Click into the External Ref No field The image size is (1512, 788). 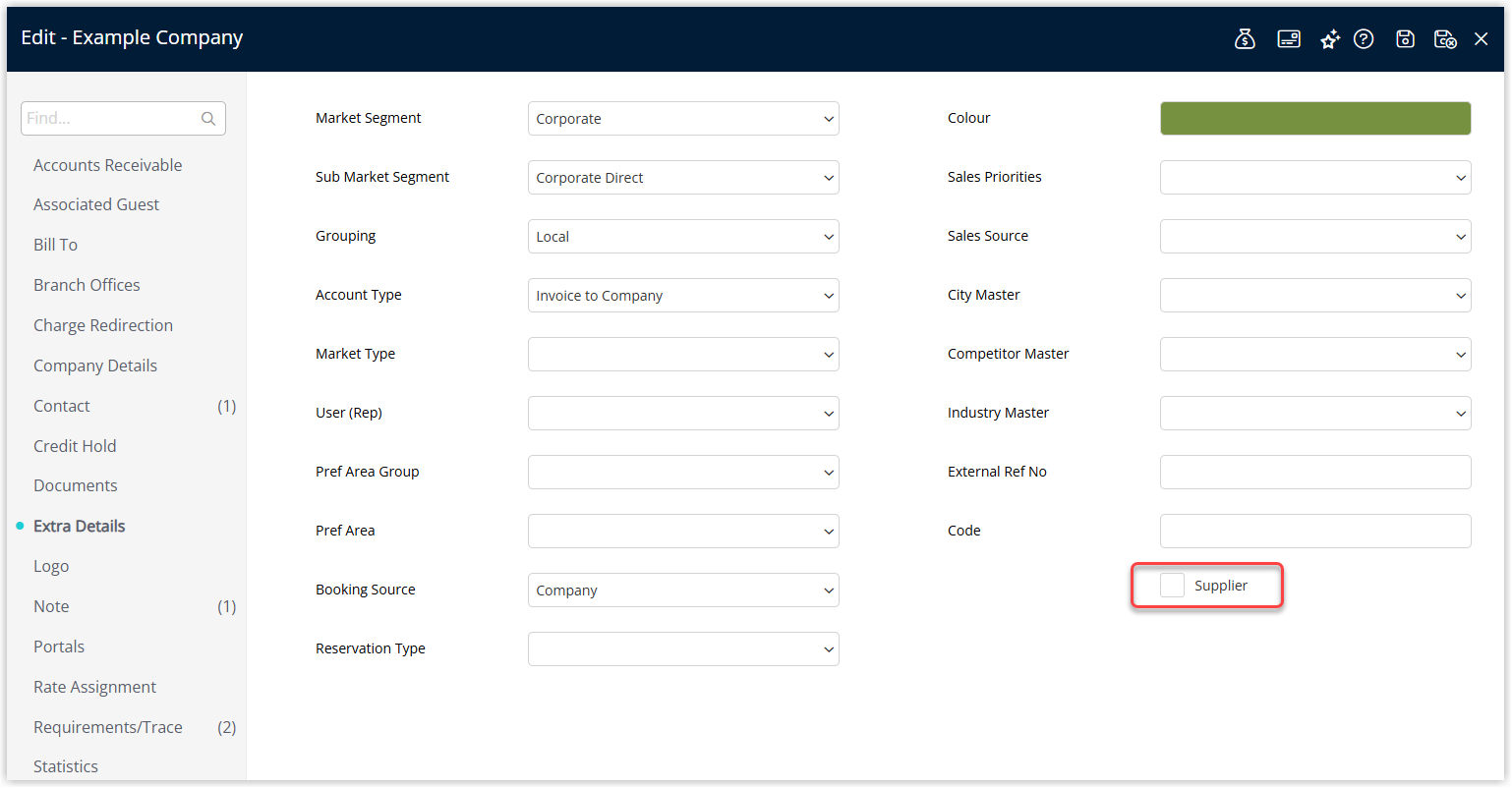pos(1315,473)
